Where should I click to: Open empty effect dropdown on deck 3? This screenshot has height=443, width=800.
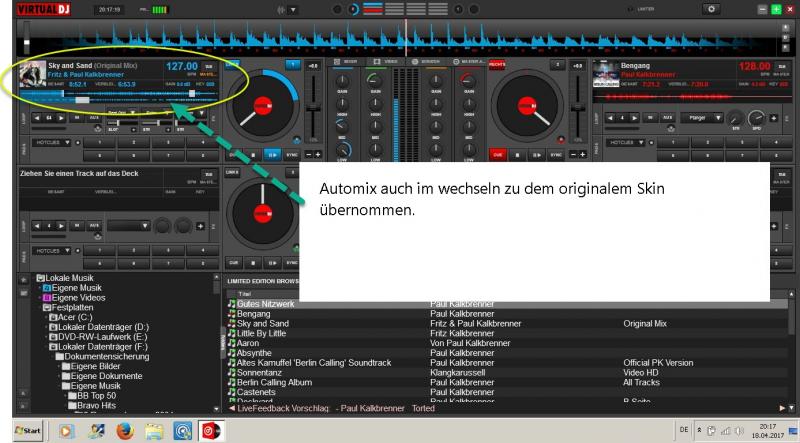tap(129, 226)
